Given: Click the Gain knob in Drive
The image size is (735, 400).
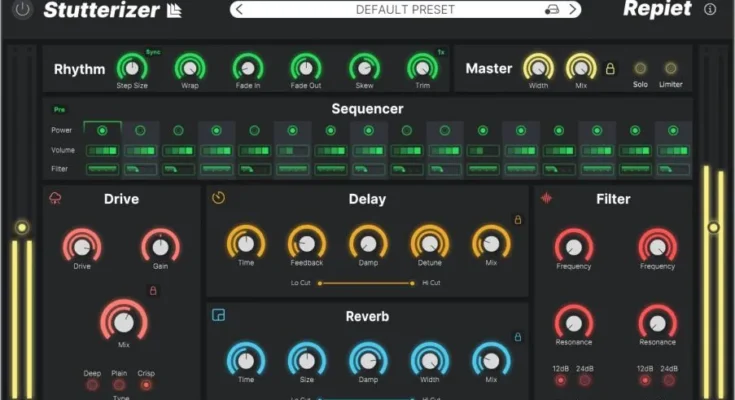Looking at the screenshot, I should 160,246.
